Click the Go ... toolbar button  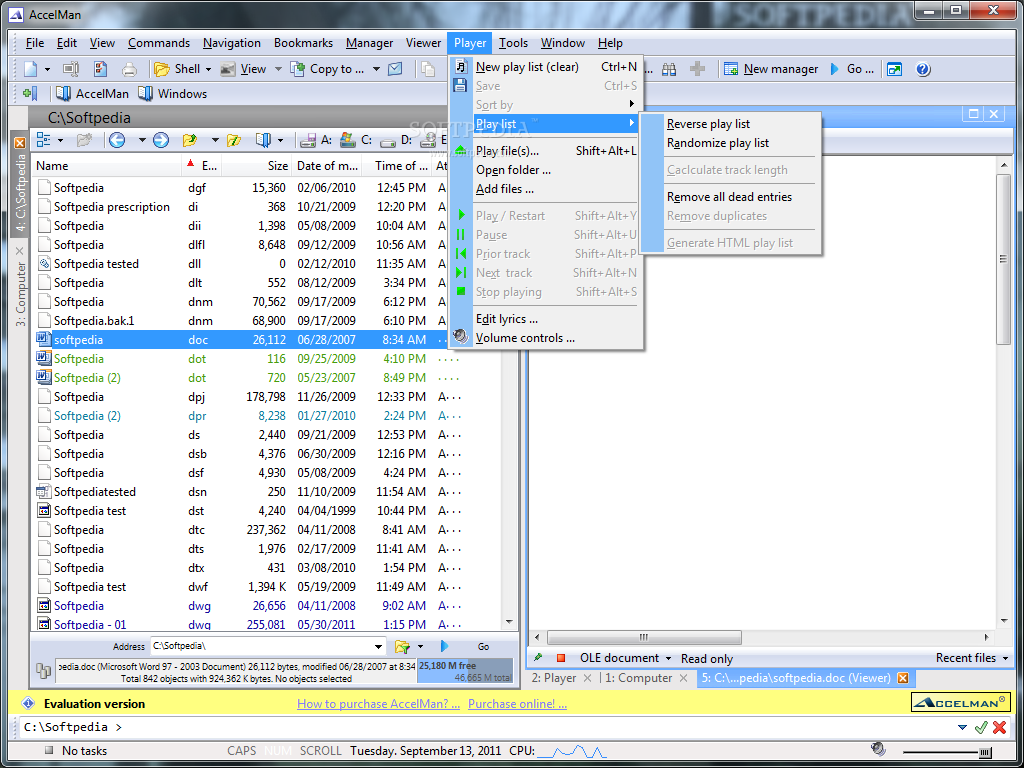(x=852, y=69)
